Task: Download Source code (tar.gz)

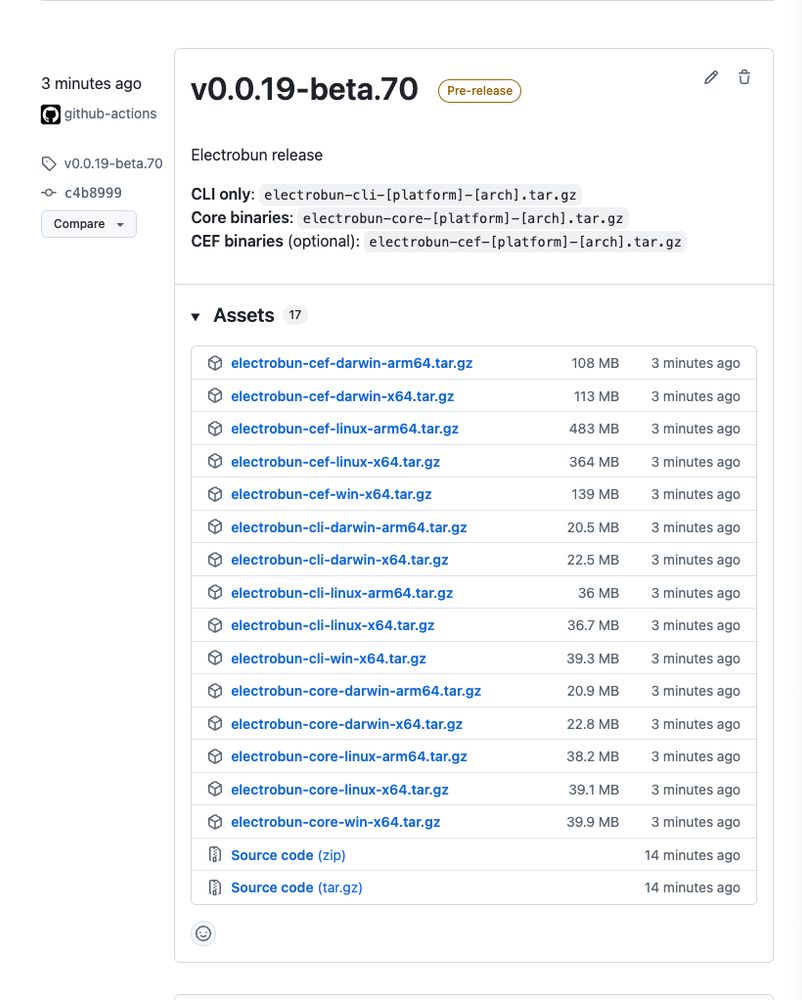Action: [296, 888]
